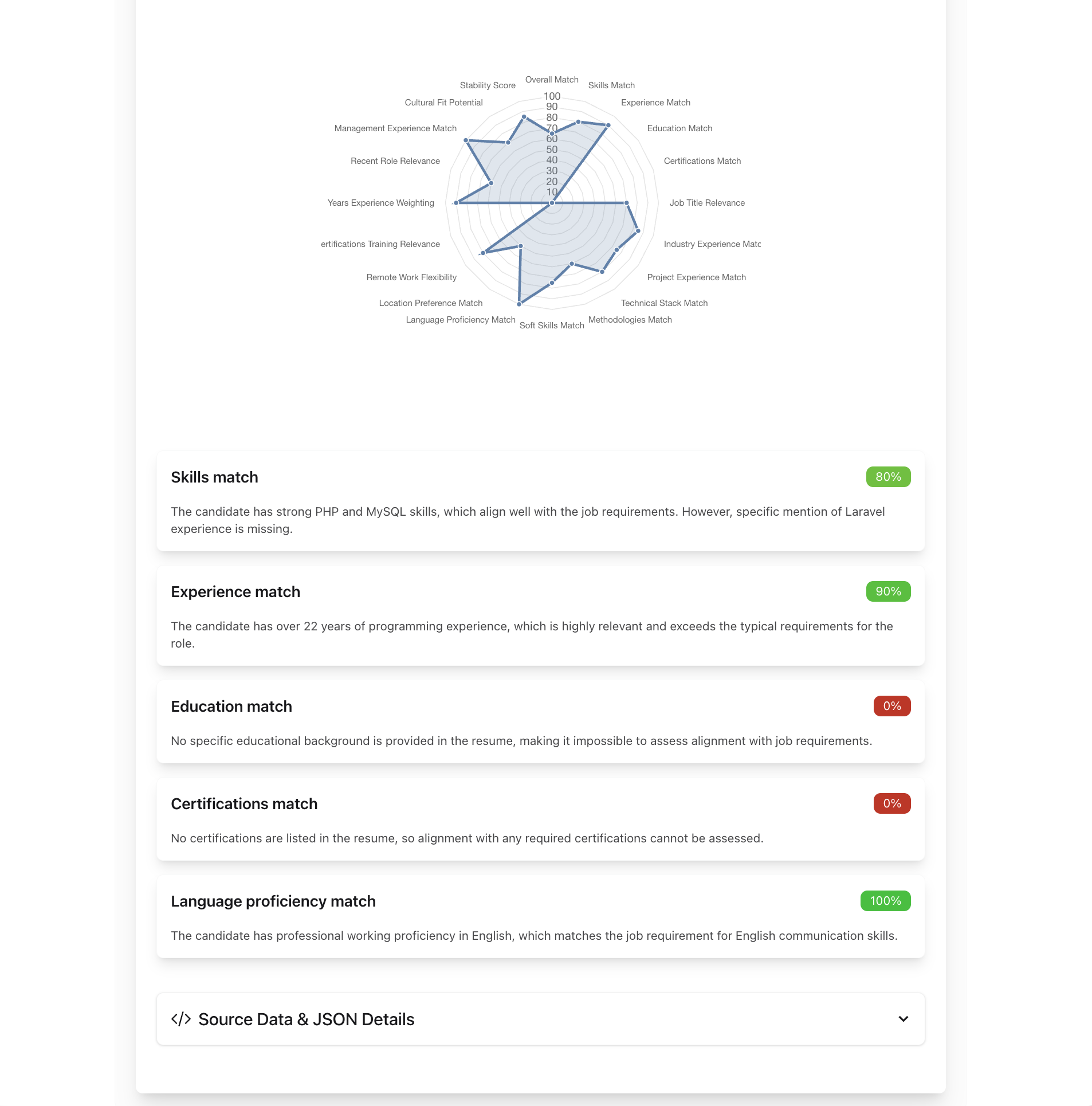Open the Skills match card heading

(214, 476)
